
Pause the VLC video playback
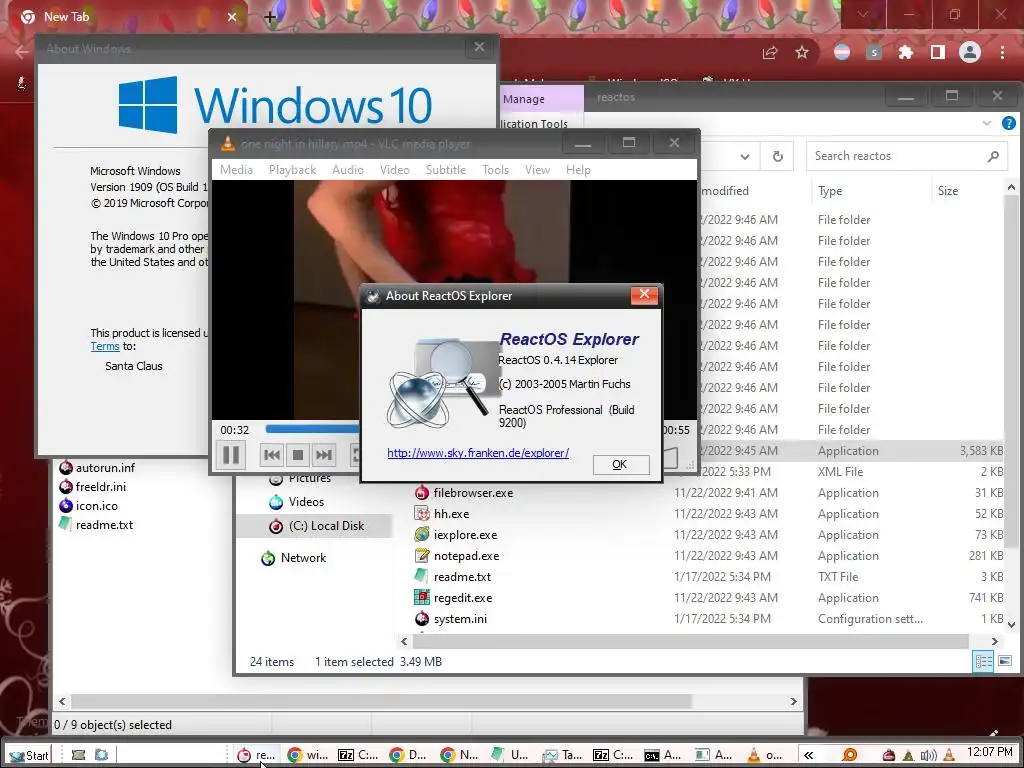point(231,455)
